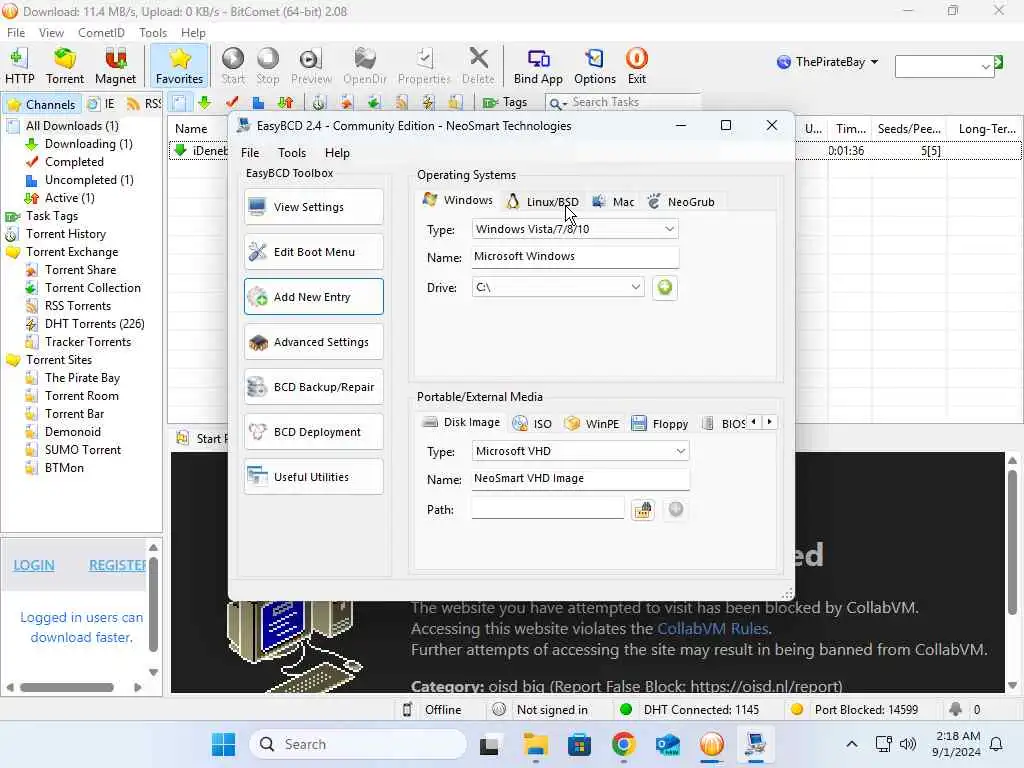Open the EasyBCD Help menu
1024x768 pixels.
point(337,153)
